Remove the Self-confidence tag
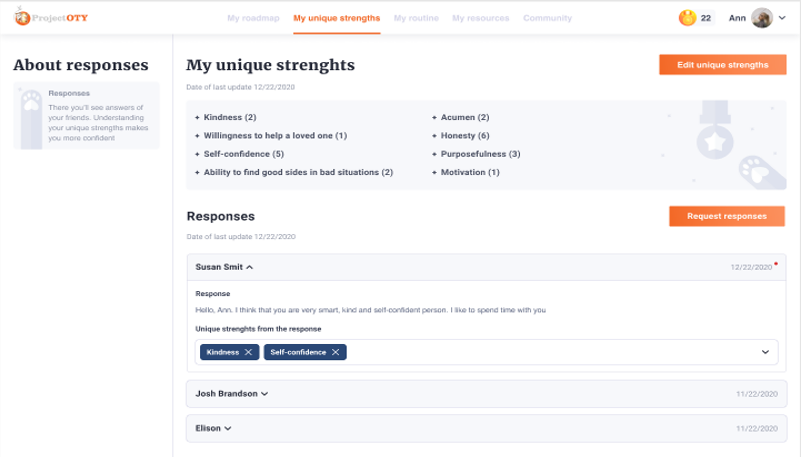The image size is (801, 457). (x=336, y=352)
